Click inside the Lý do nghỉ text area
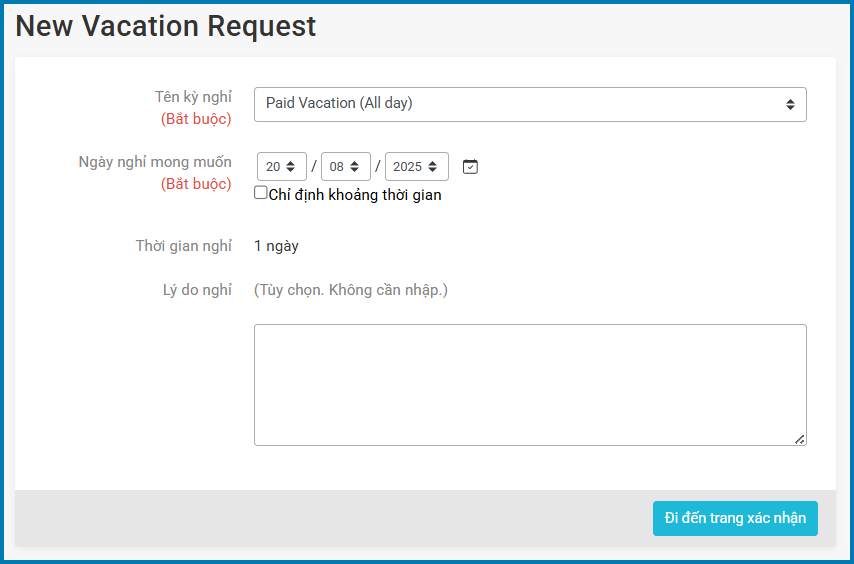 click(530, 384)
